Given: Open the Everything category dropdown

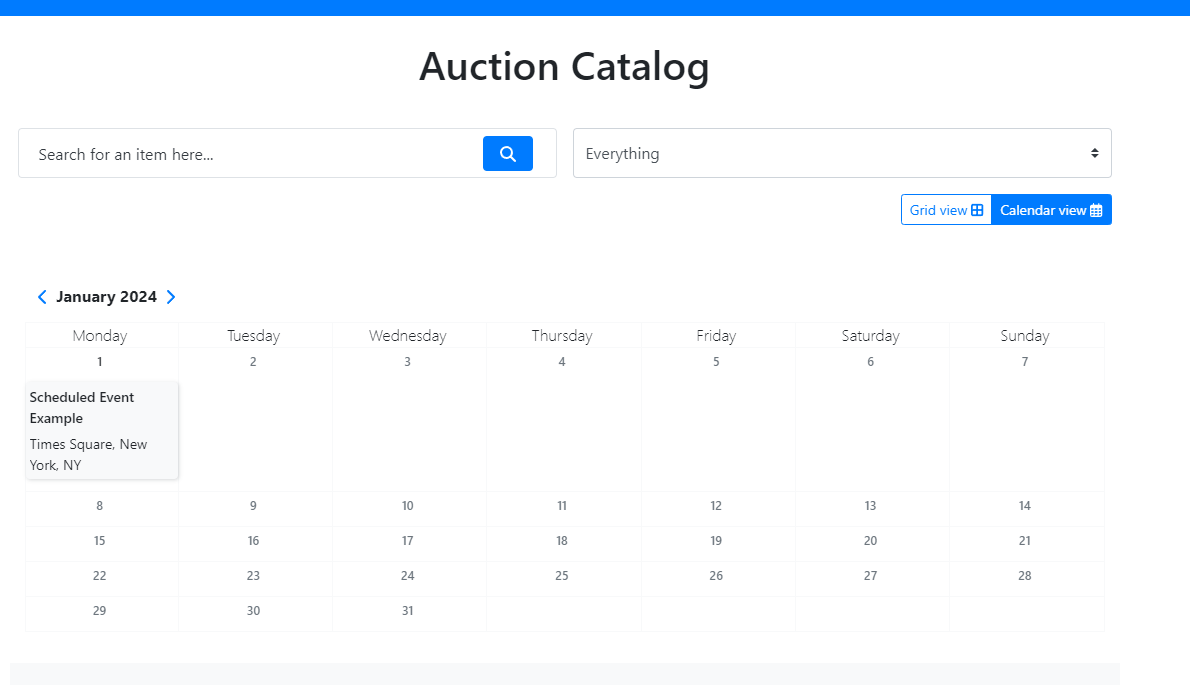Looking at the screenshot, I should click(x=842, y=154).
